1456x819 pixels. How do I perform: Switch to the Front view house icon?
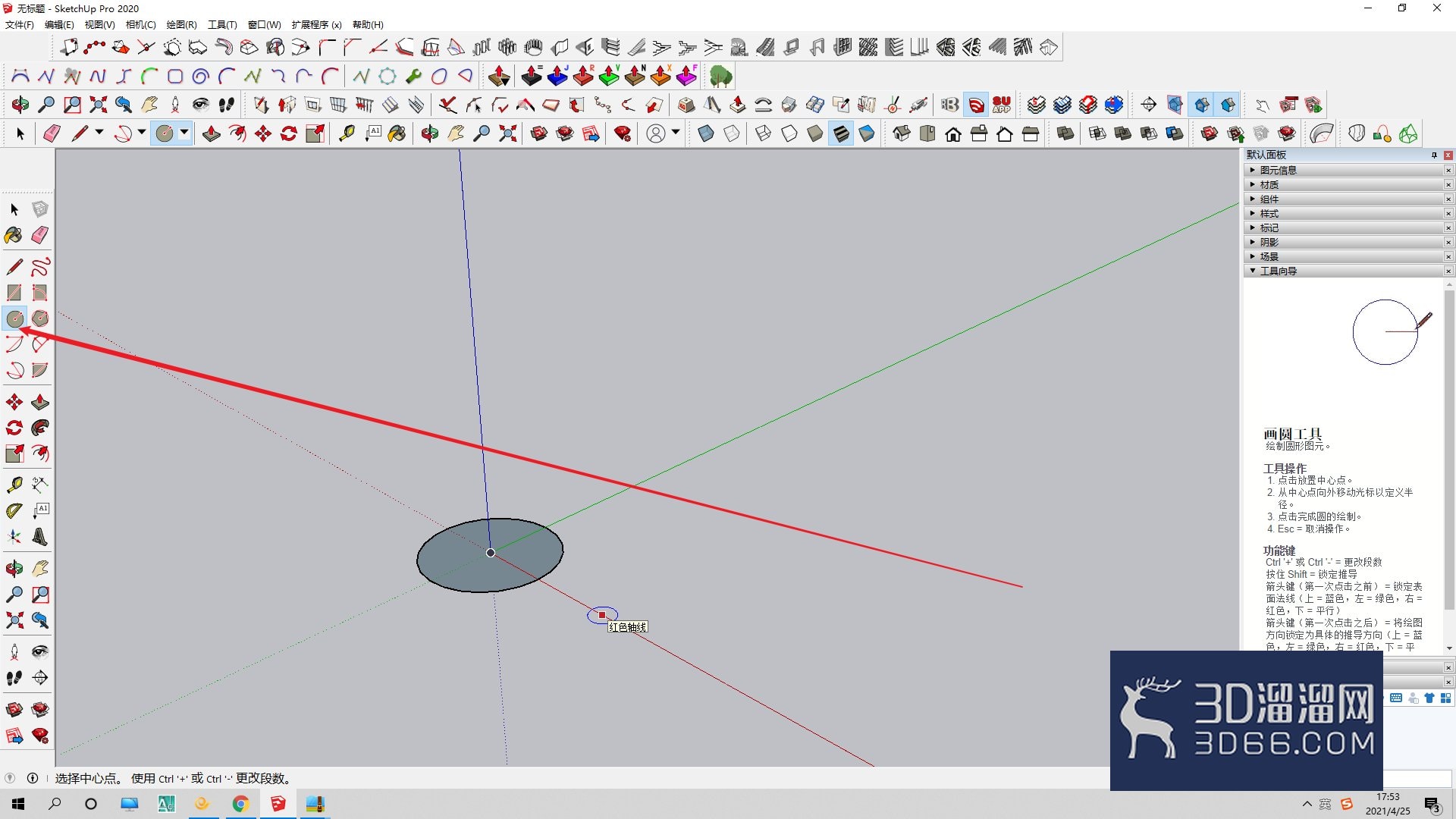point(953,134)
